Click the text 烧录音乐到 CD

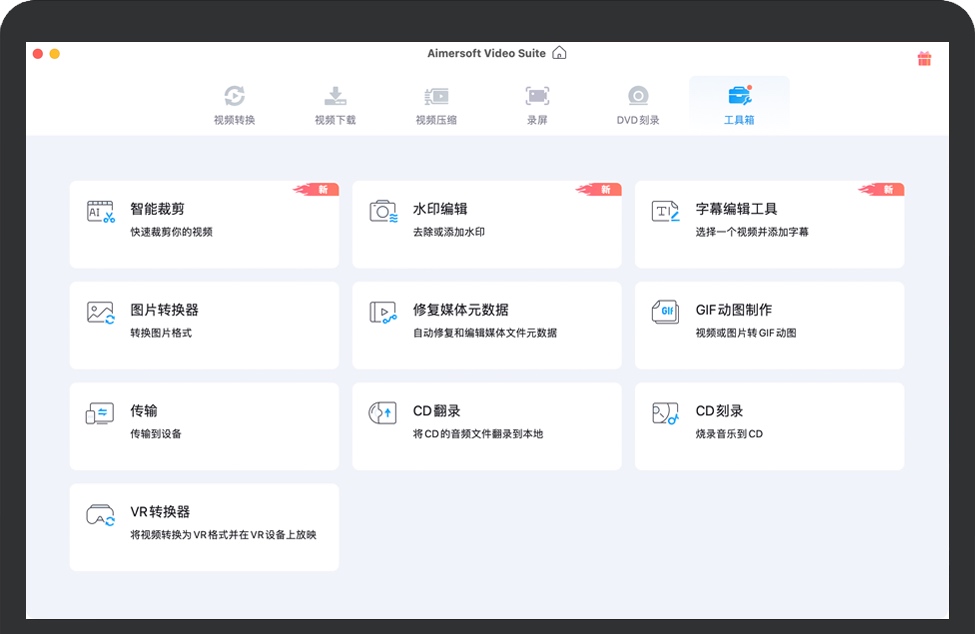(x=729, y=434)
